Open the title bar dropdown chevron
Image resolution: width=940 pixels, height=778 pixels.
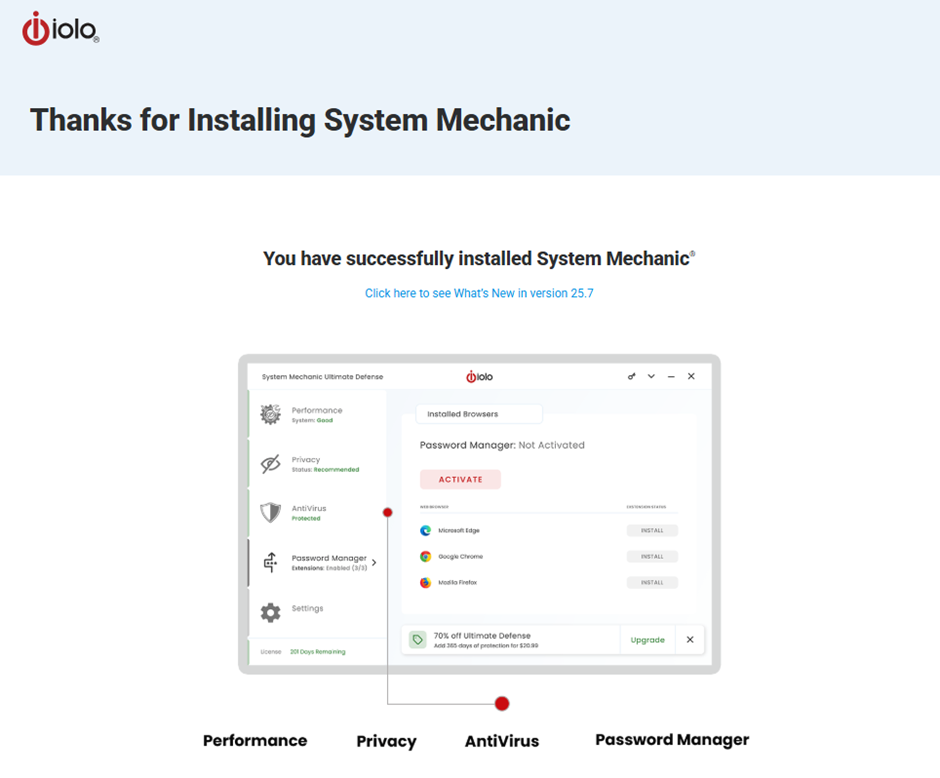coord(651,377)
